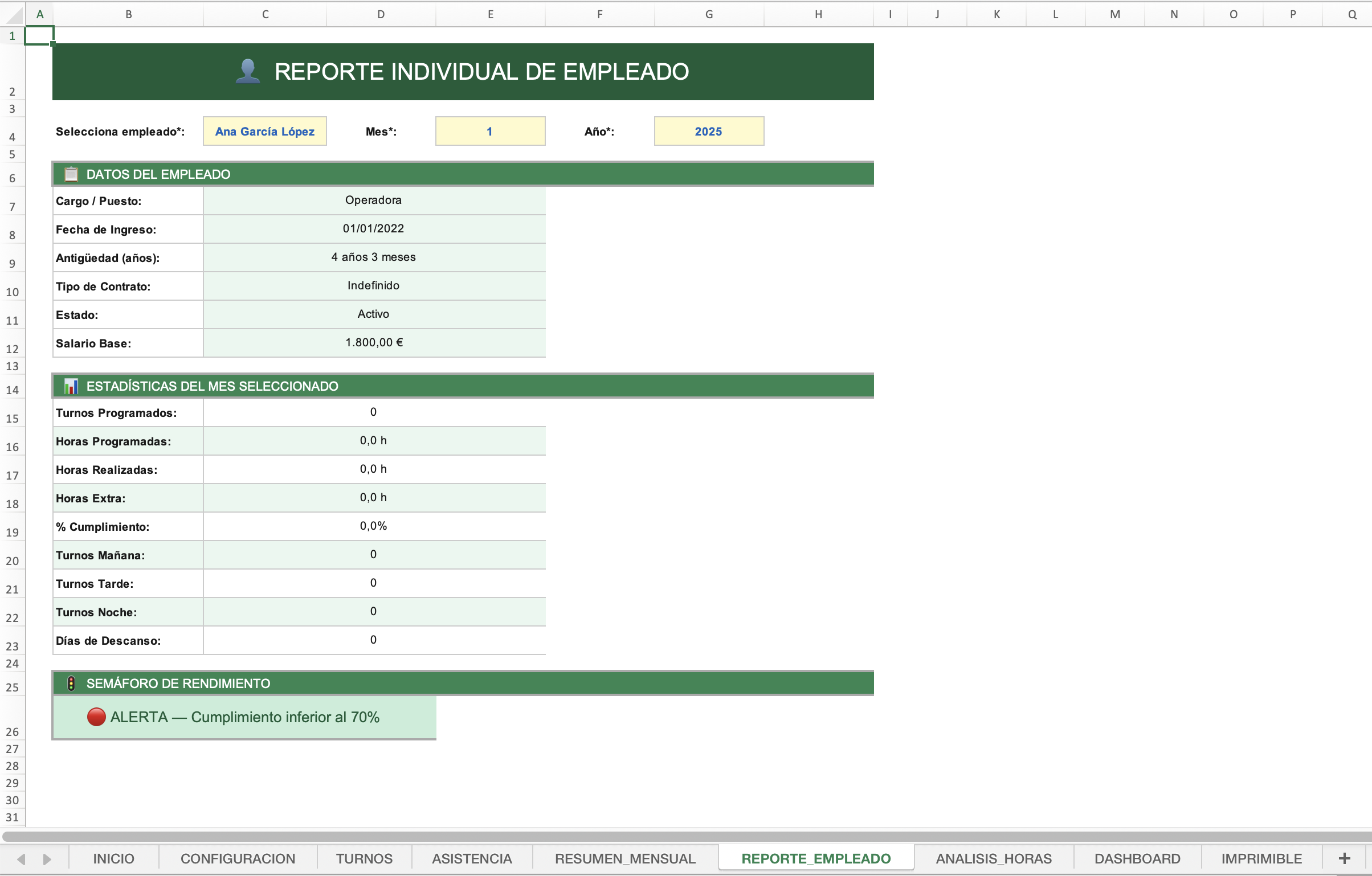The image size is (1372, 876).
Task: Click the 'Selecciona empleado*:' label
Action: 120,132
